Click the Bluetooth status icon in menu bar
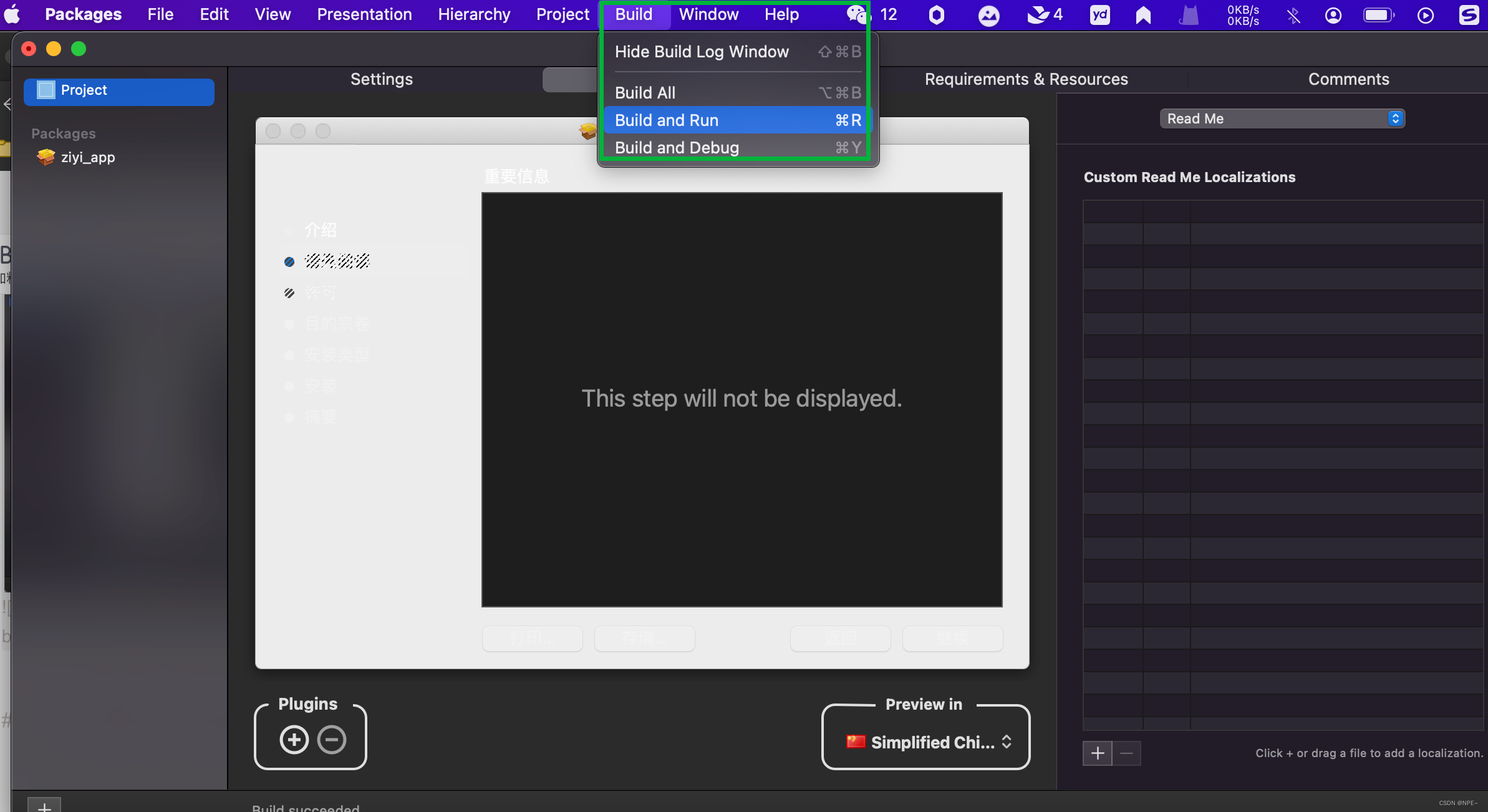The width and height of the screenshot is (1488, 812). pos(1294,15)
